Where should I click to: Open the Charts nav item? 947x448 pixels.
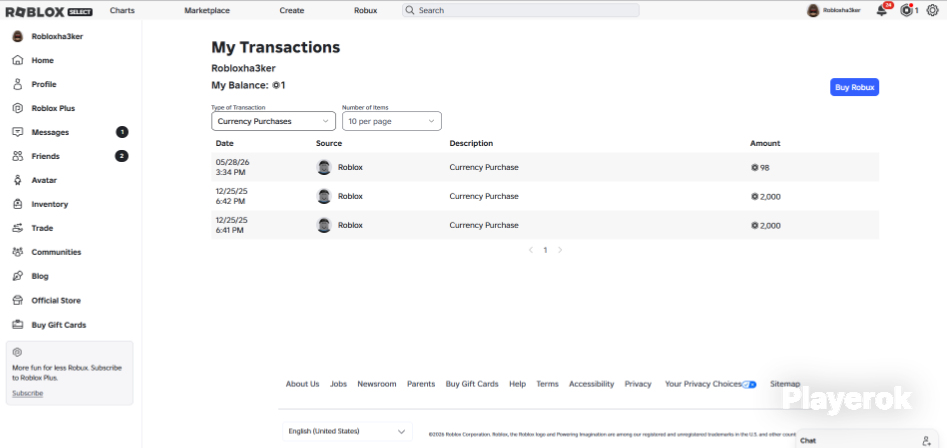pyautogui.click(x=123, y=10)
